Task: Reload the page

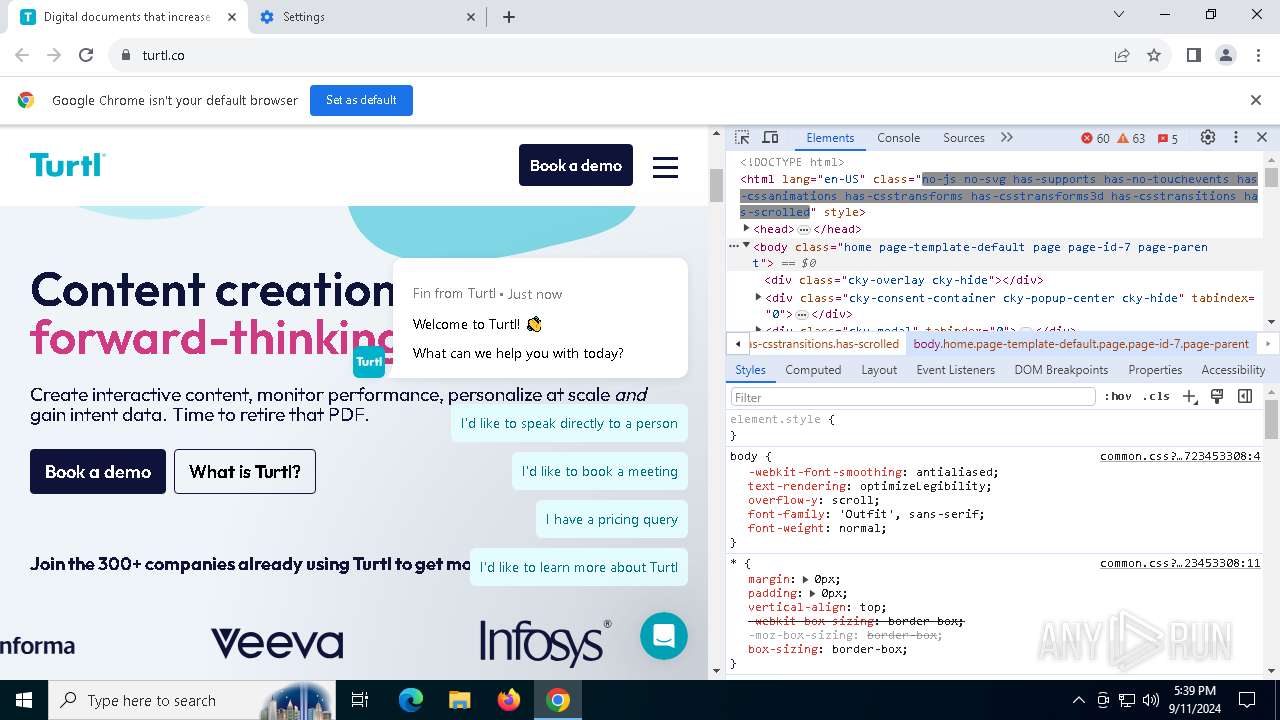Action: click(86, 55)
